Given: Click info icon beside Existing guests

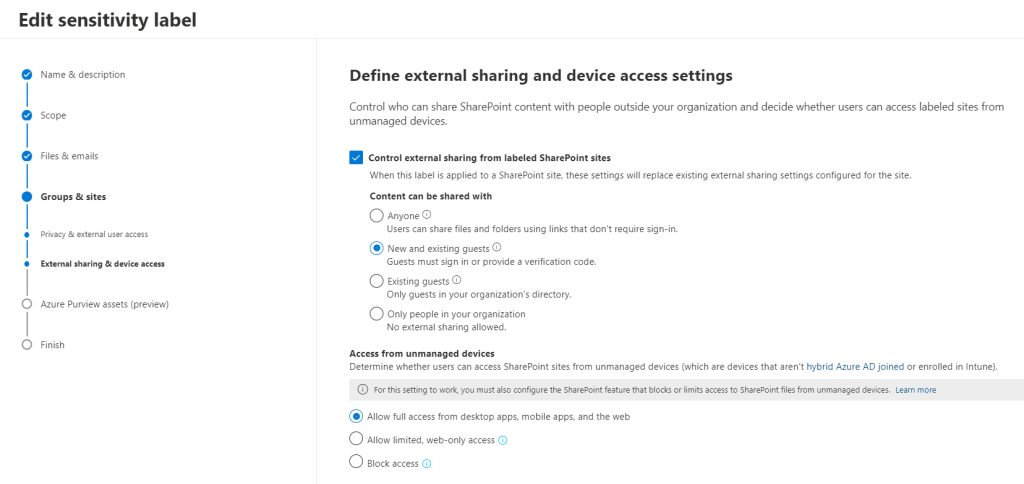Looking at the screenshot, I should point(457,281).
